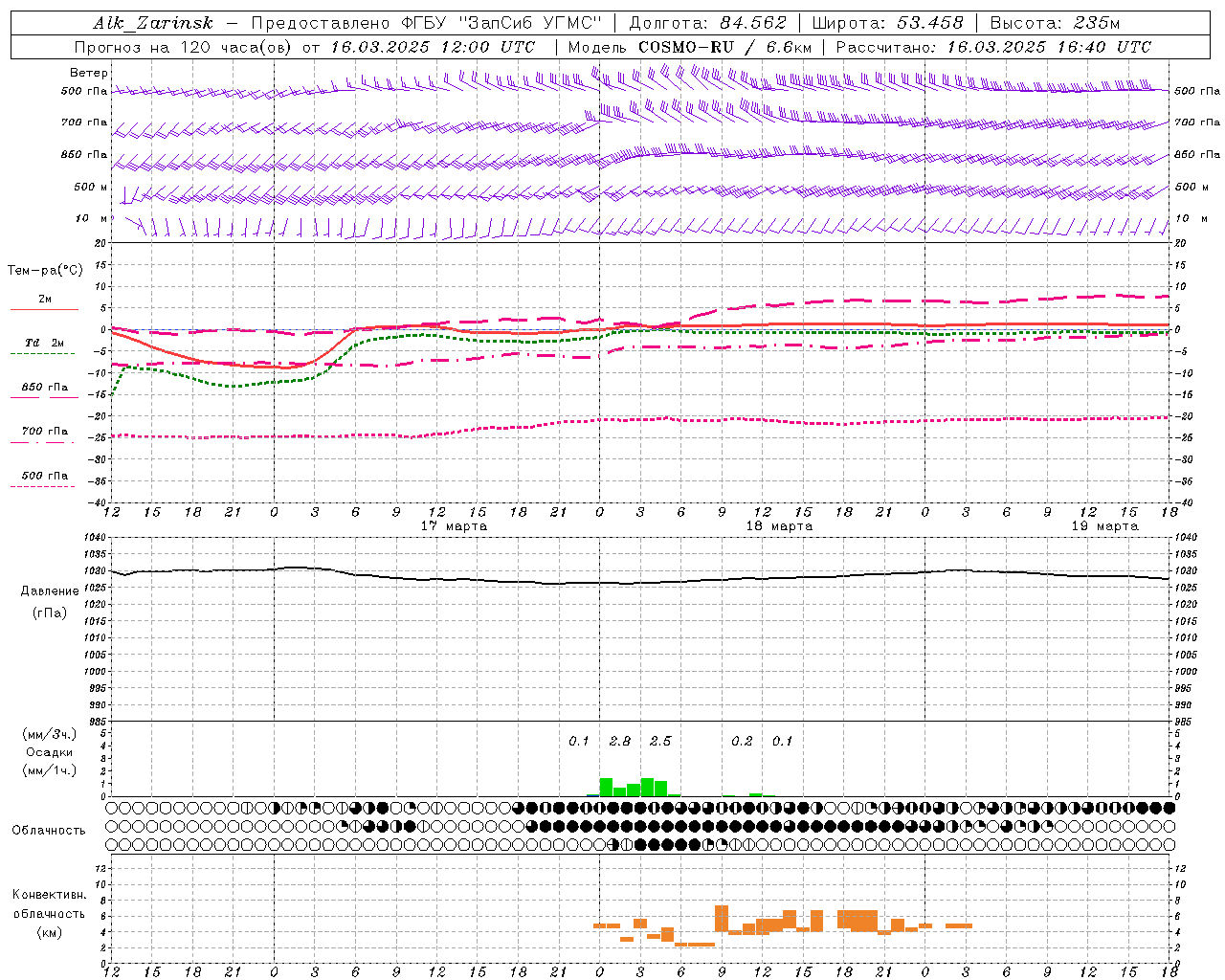Image resolution: width=1225 pixels, height=980 pixels.
Task: Click the Td 2м legend entry
Action: (x=44, y=343)
